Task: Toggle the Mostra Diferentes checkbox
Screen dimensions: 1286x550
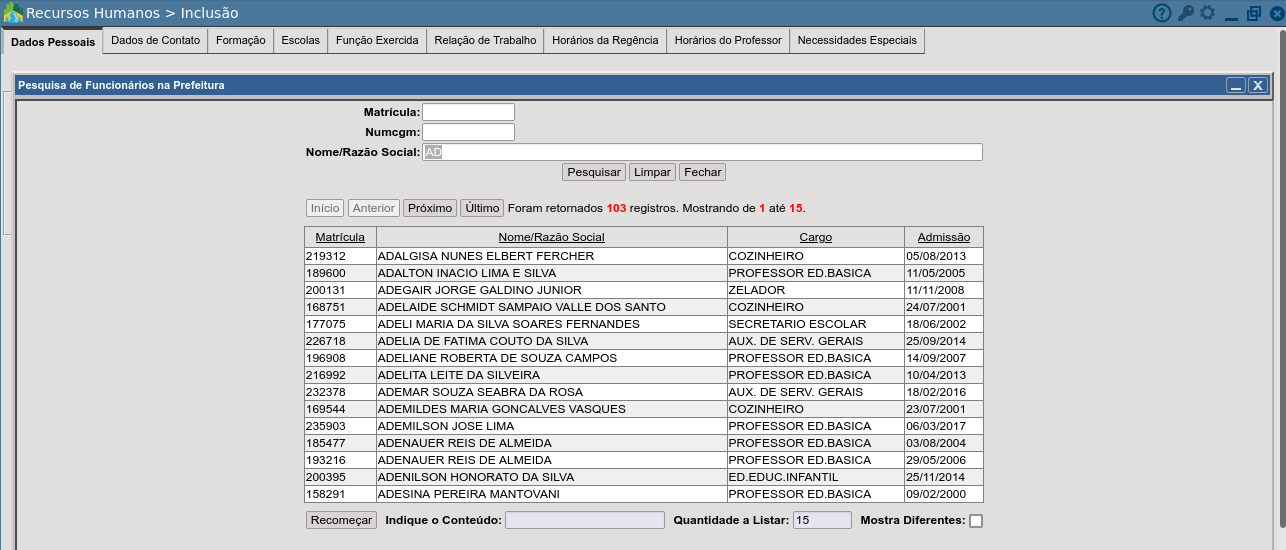Action: coord(976,521)
